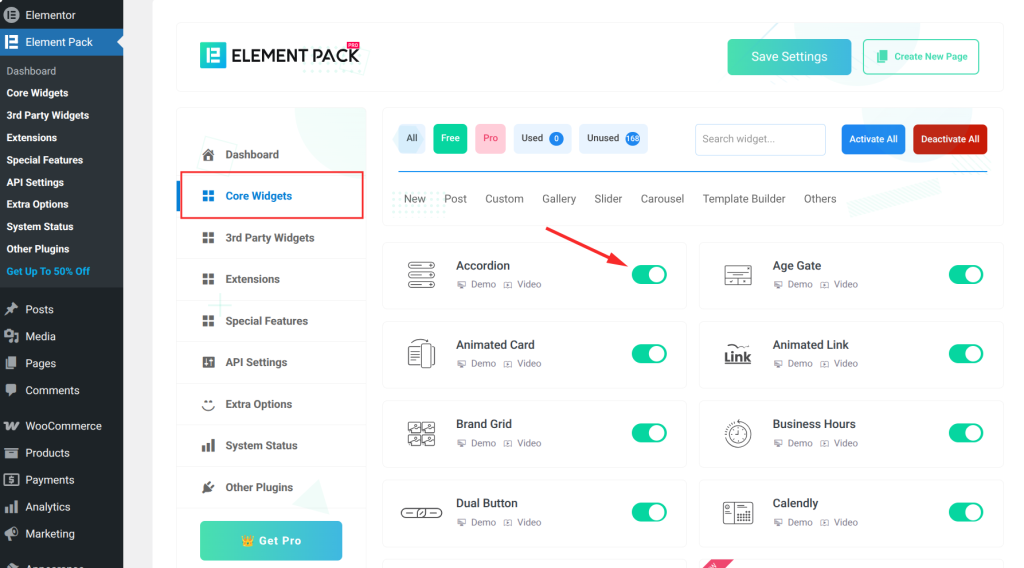Click the Elementor logo icon in WordPress sidebar
Screen dimensions: 1024x568
click(x=11, y=14)
